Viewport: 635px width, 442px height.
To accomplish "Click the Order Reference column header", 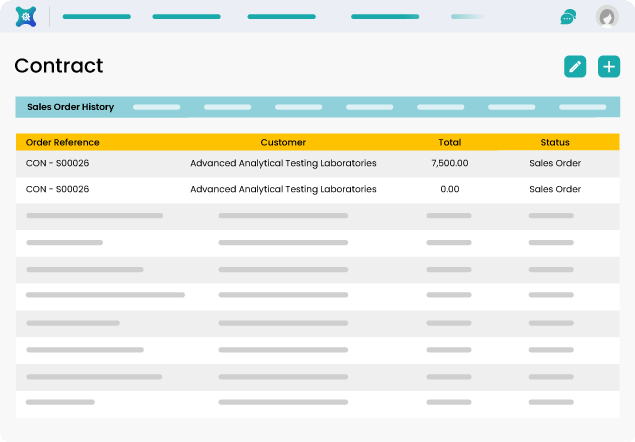I will [x=62, y=142].
